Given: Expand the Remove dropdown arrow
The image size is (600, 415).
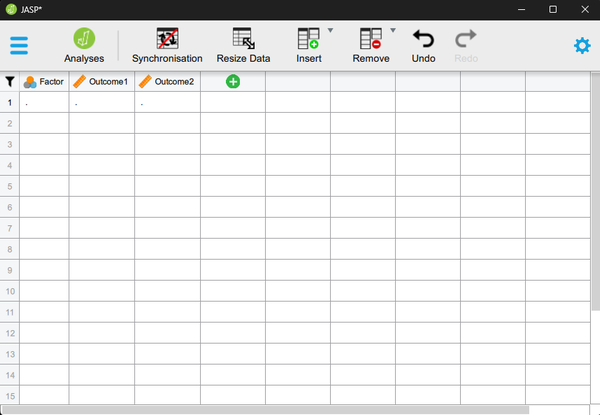Looking at the screenshot, I should click(393, 30).
